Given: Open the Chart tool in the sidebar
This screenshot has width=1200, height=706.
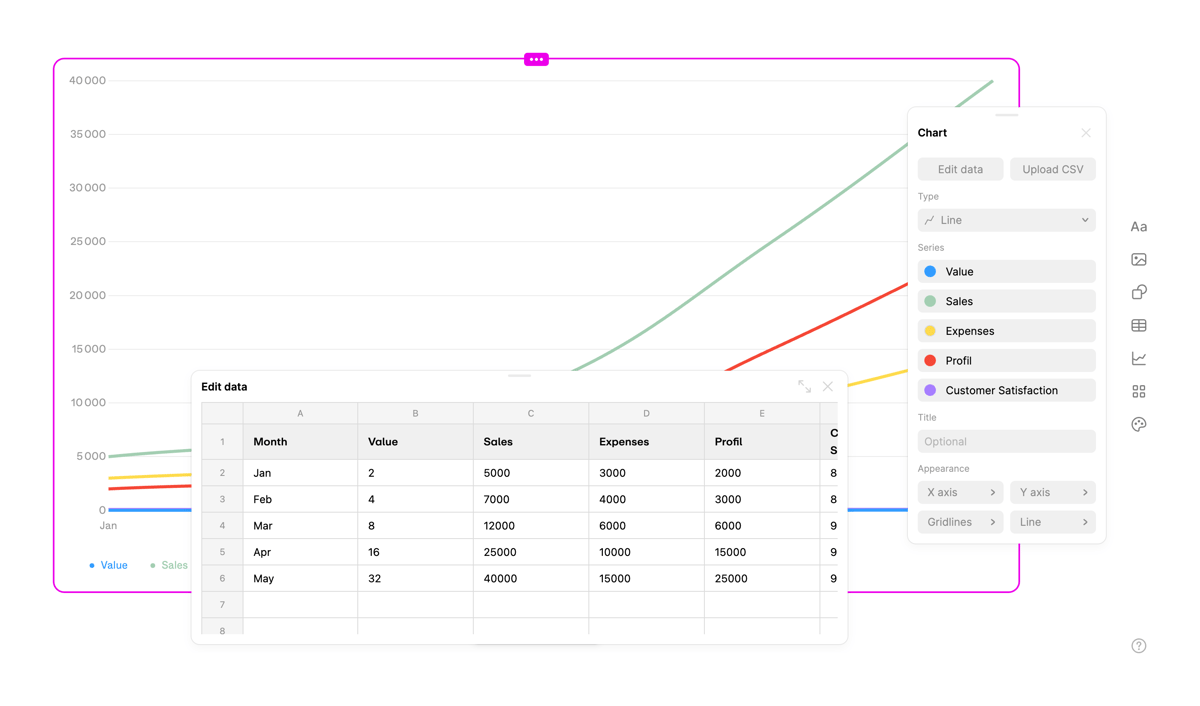Looking at the screenshot, I should (x=1138, y=358).
